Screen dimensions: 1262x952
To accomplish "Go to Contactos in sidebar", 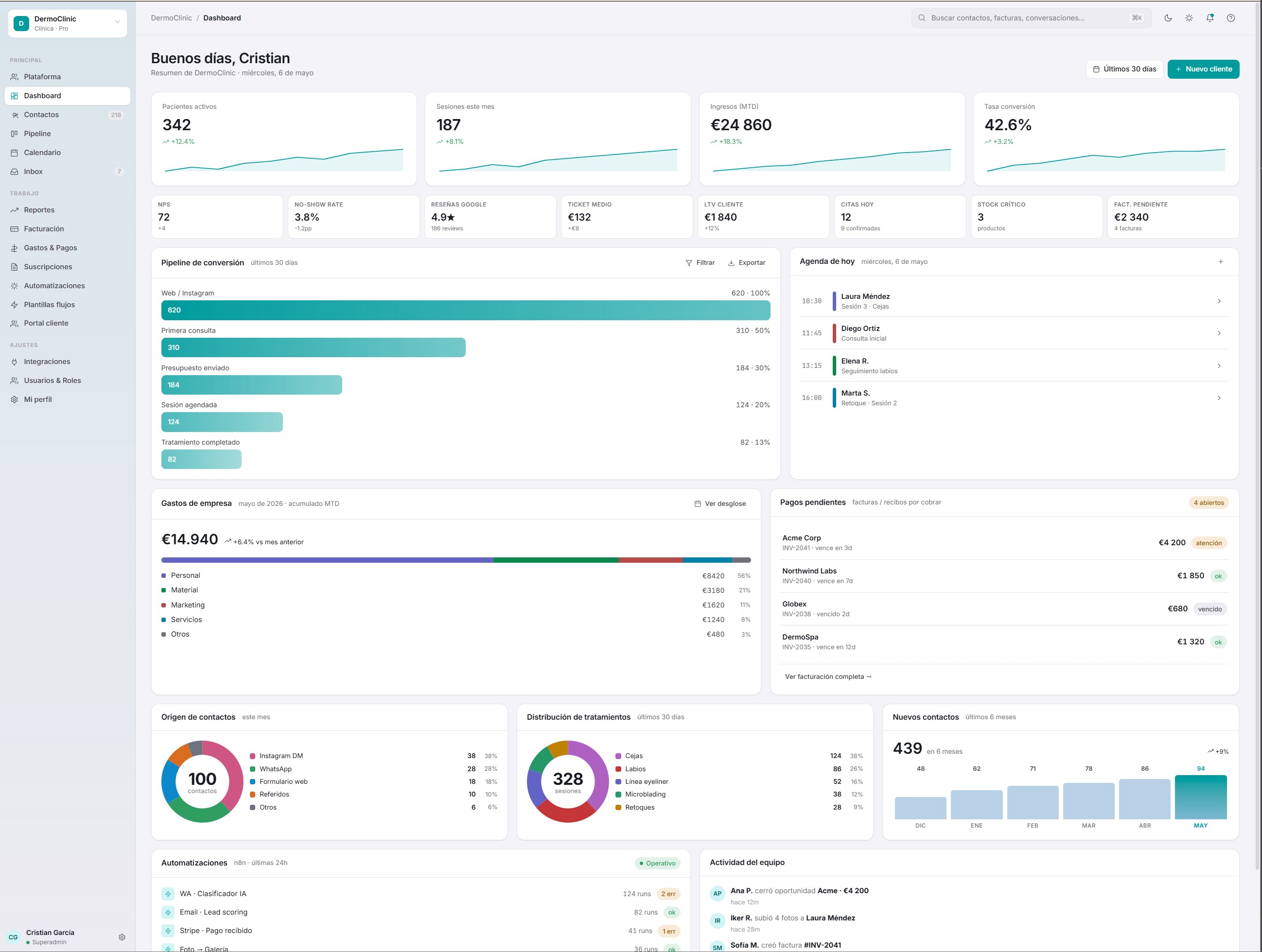I will coord(67,115).
